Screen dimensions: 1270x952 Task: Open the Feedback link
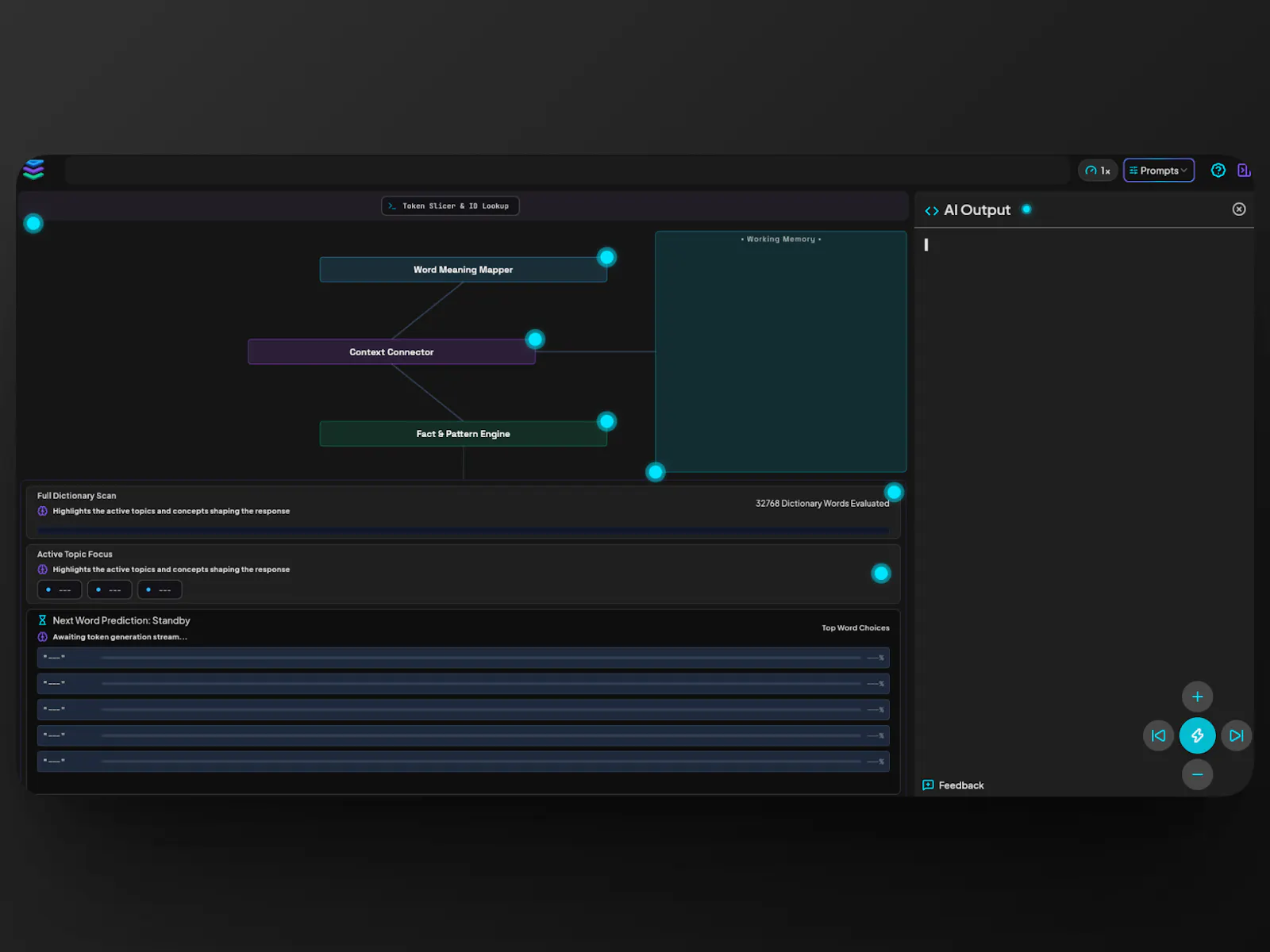[x=953, y=785]
